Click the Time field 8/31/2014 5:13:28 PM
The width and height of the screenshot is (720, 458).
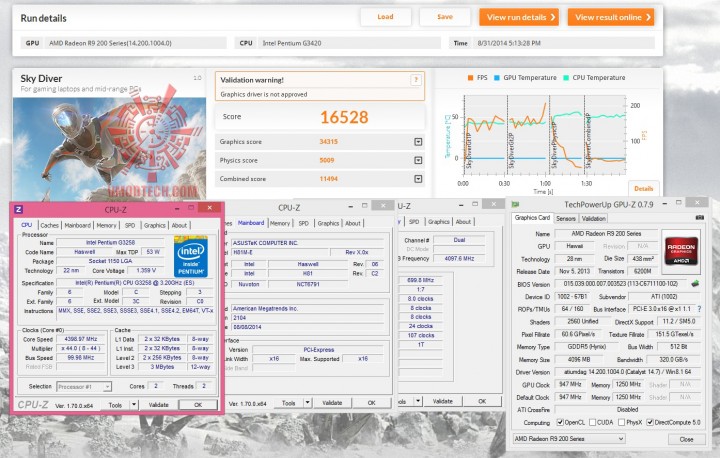coord(564,43)
